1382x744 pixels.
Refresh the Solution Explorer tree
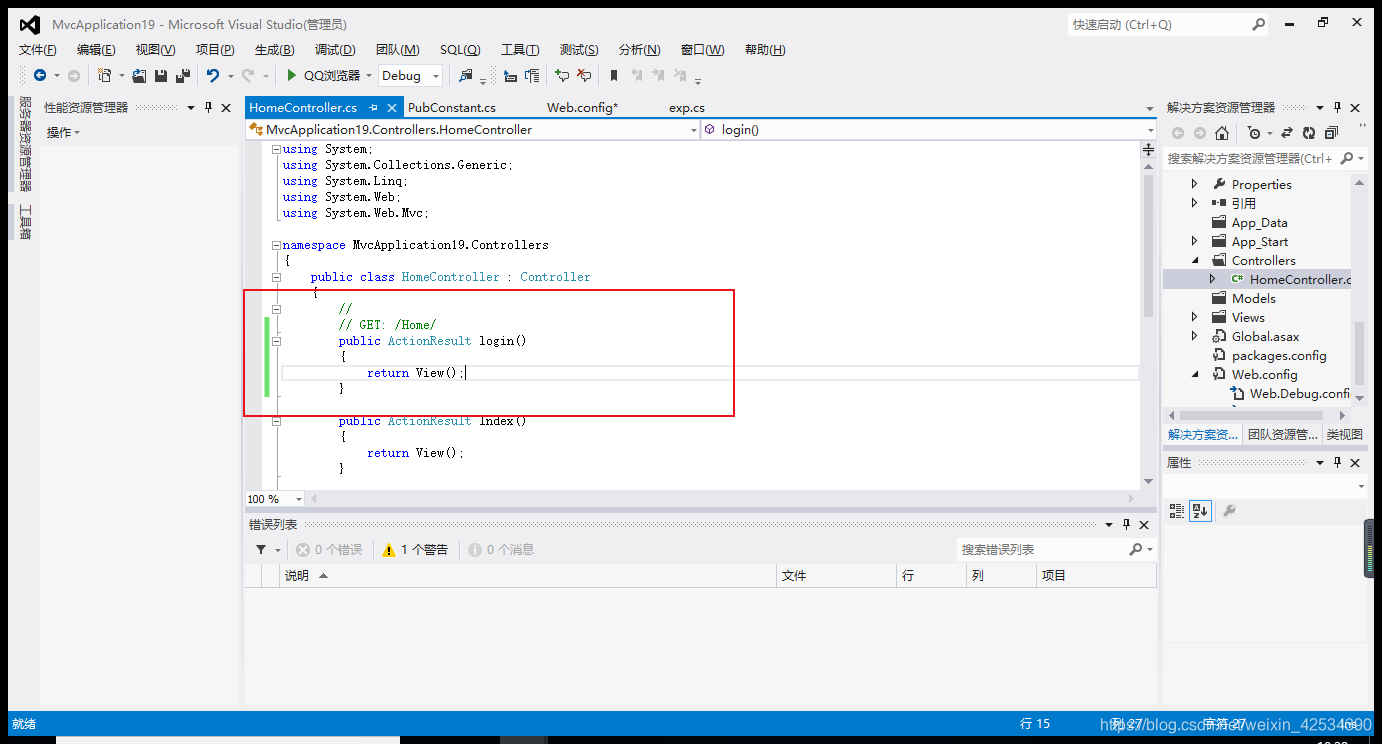coord(1309,133)
